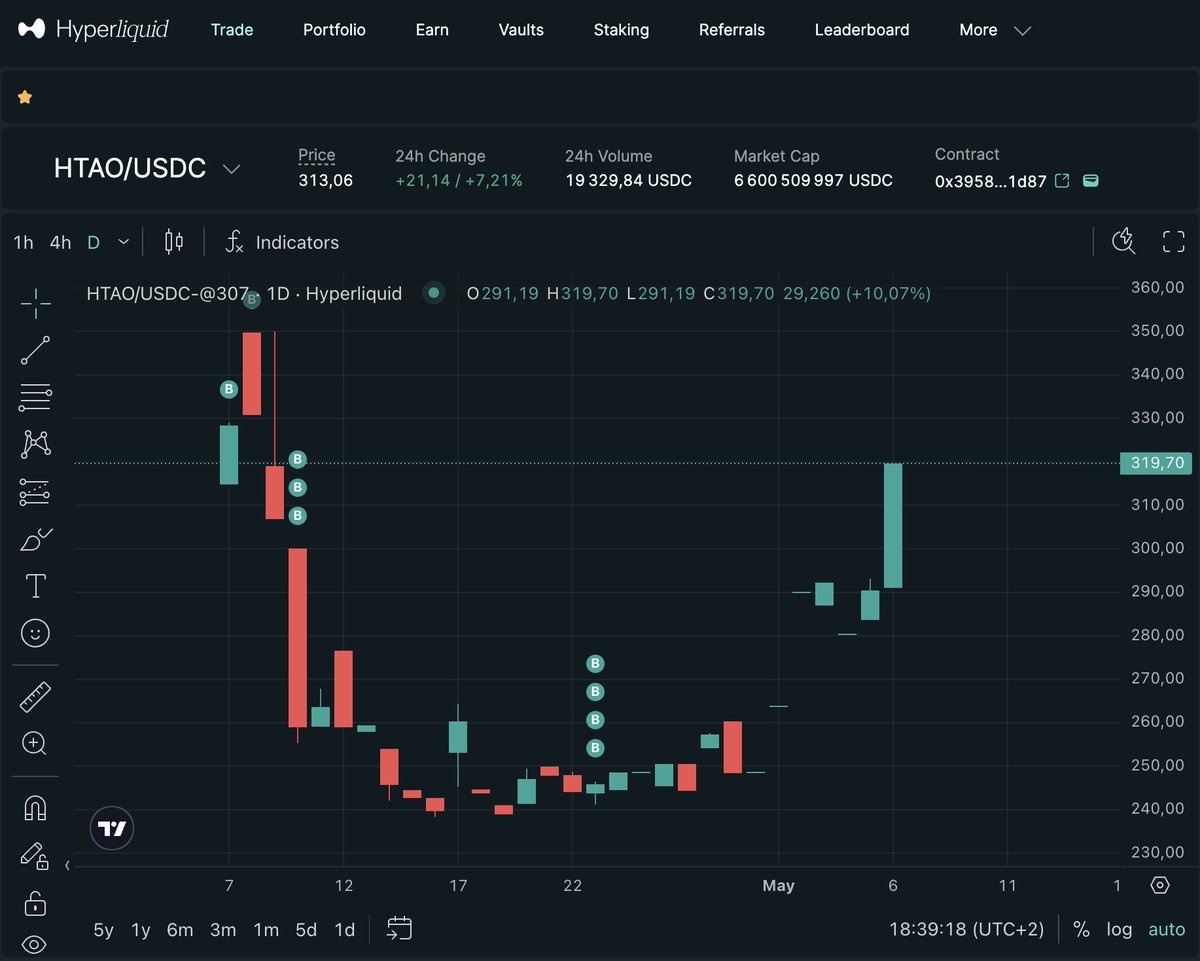This screenshot has height=961, width=1200.
Task: Open the Leaderboard page
Action: pos(862,30)
